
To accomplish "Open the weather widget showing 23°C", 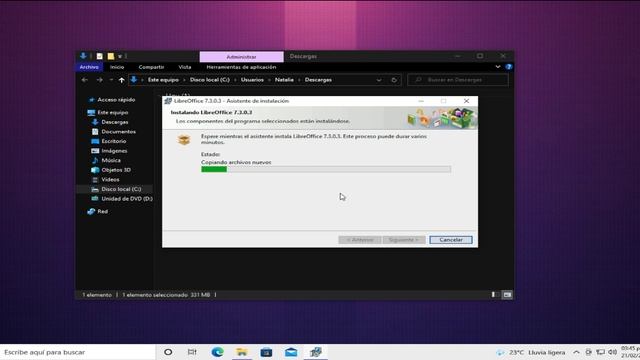I will click(x=531, y=352).
